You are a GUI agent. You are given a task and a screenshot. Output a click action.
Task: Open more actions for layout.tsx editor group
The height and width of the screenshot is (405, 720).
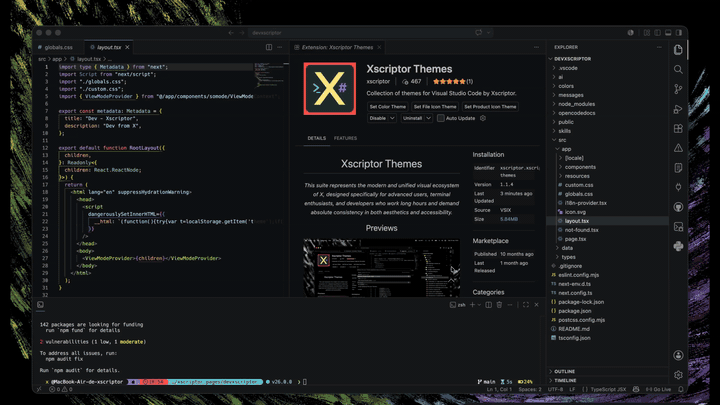tap(280, 47)
